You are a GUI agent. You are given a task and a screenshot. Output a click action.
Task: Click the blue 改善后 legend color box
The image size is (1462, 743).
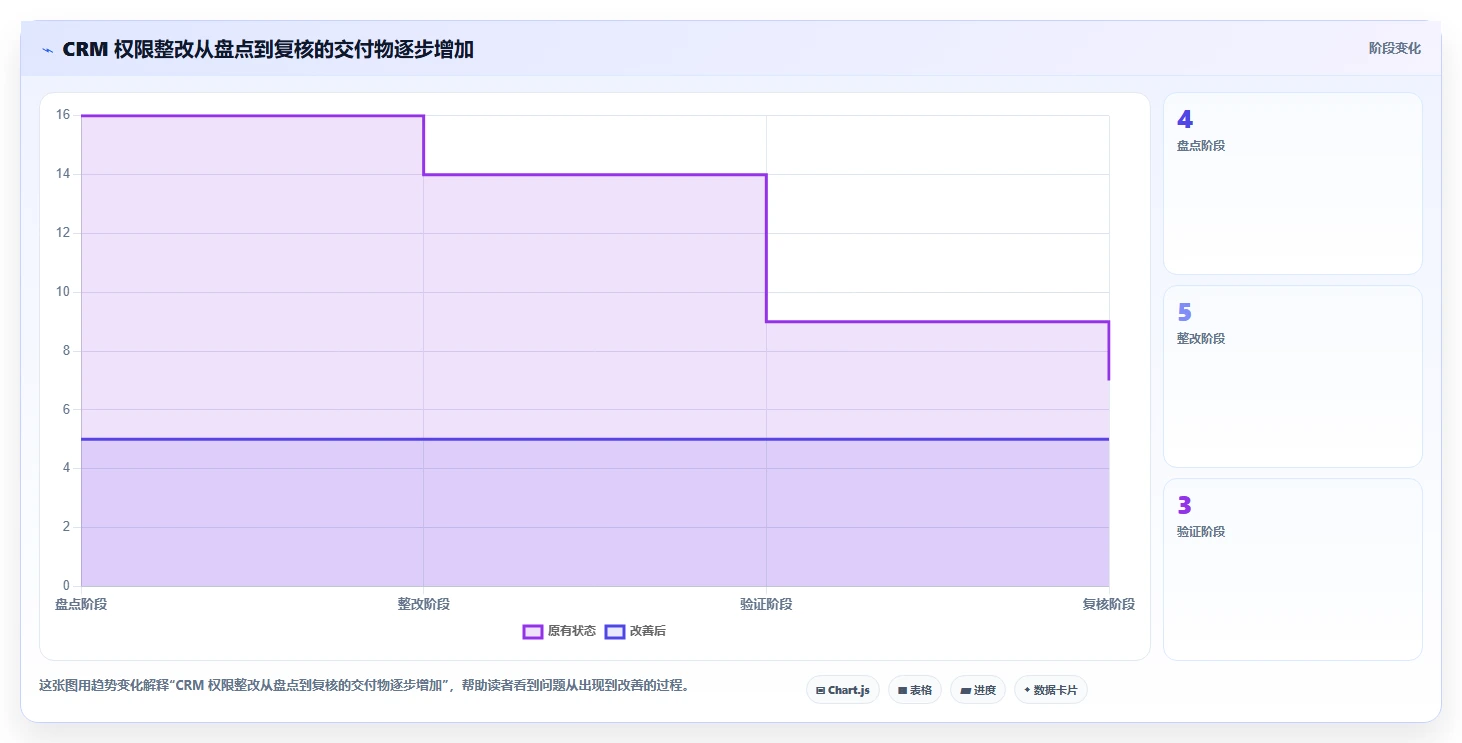(x=615, y=631)
